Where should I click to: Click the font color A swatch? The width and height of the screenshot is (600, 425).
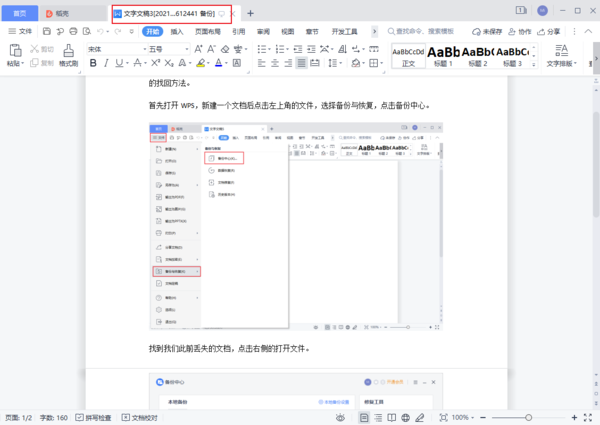(x=218, y=63)
